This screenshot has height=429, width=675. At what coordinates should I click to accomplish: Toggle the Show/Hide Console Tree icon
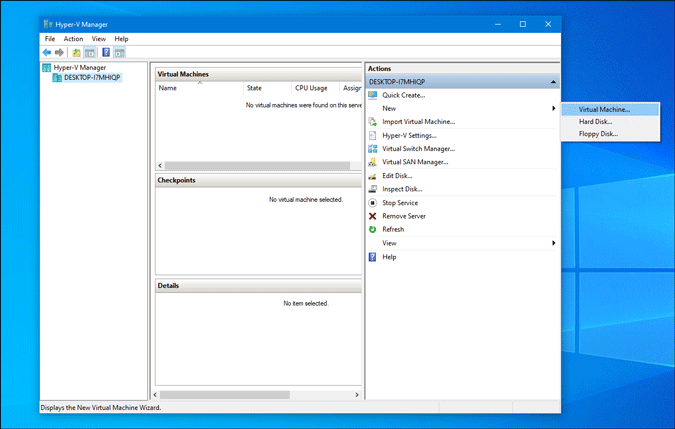coord(90,52)
